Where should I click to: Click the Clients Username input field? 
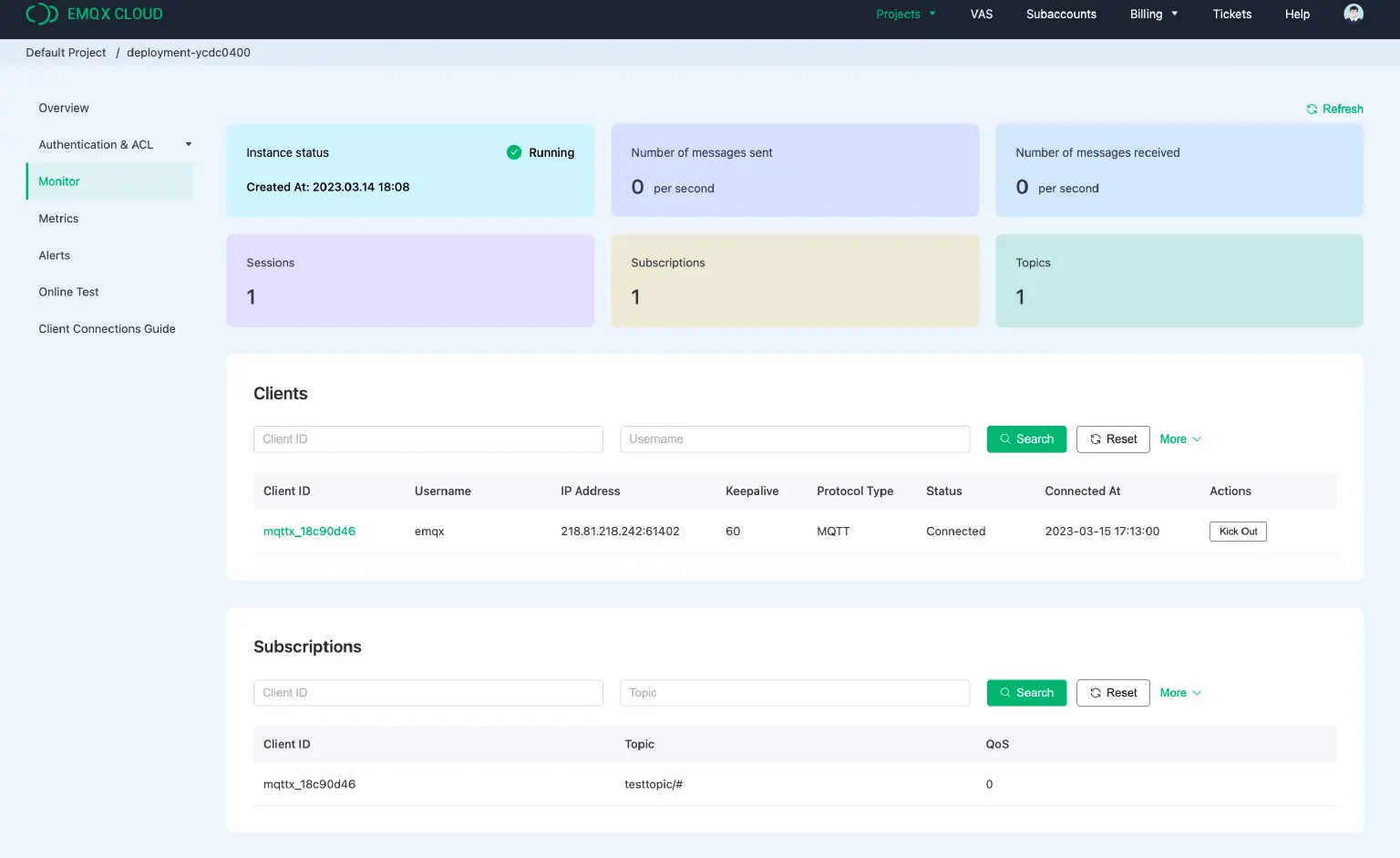click(794, 439)
